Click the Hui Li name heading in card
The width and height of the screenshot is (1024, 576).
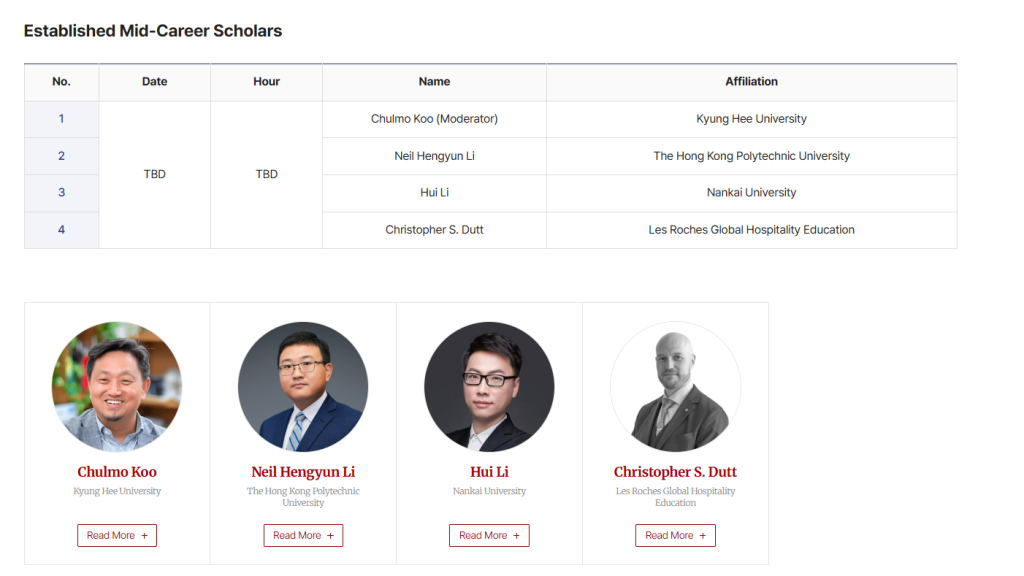[x=489, y=472]
